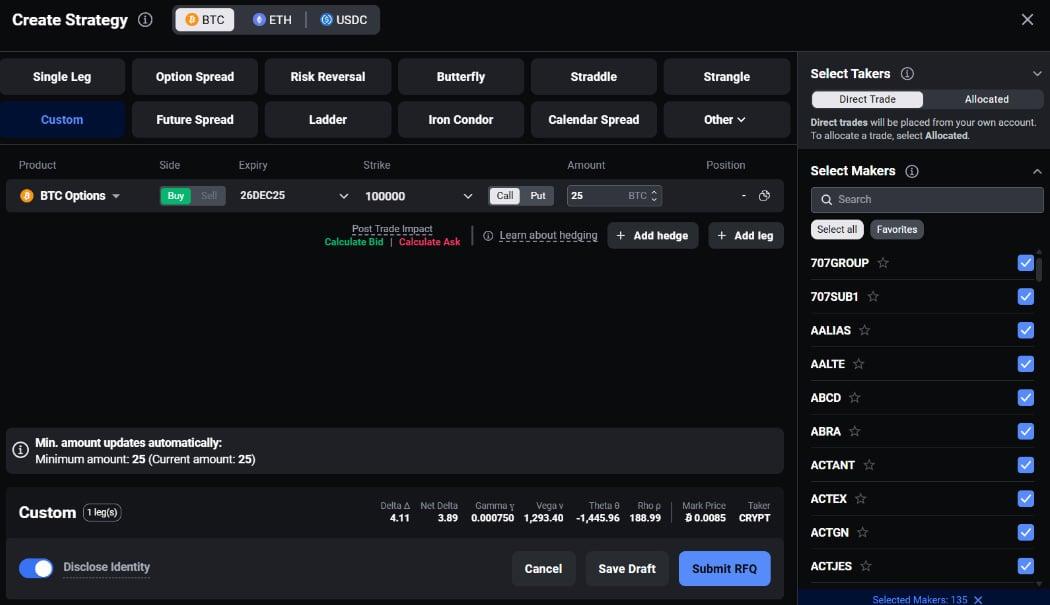
Task: Click the info icon beside Create Strategy
Action: pos(146,20)
